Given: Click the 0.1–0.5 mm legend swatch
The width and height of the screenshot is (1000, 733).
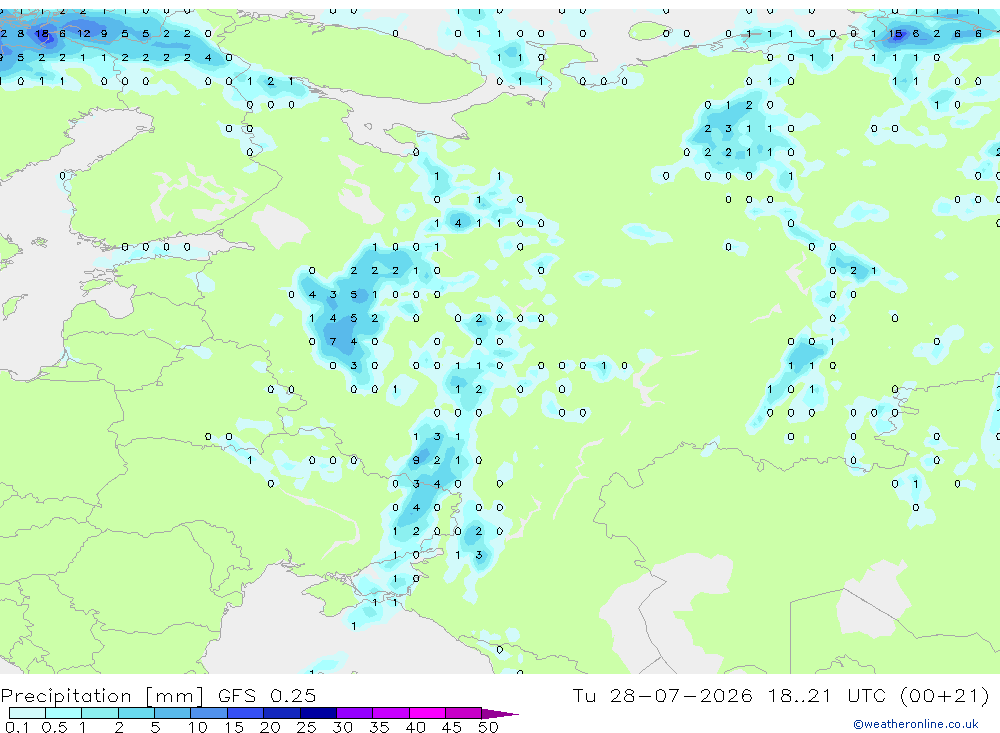Looking at the screenshot, I should (x=27, y=713).
